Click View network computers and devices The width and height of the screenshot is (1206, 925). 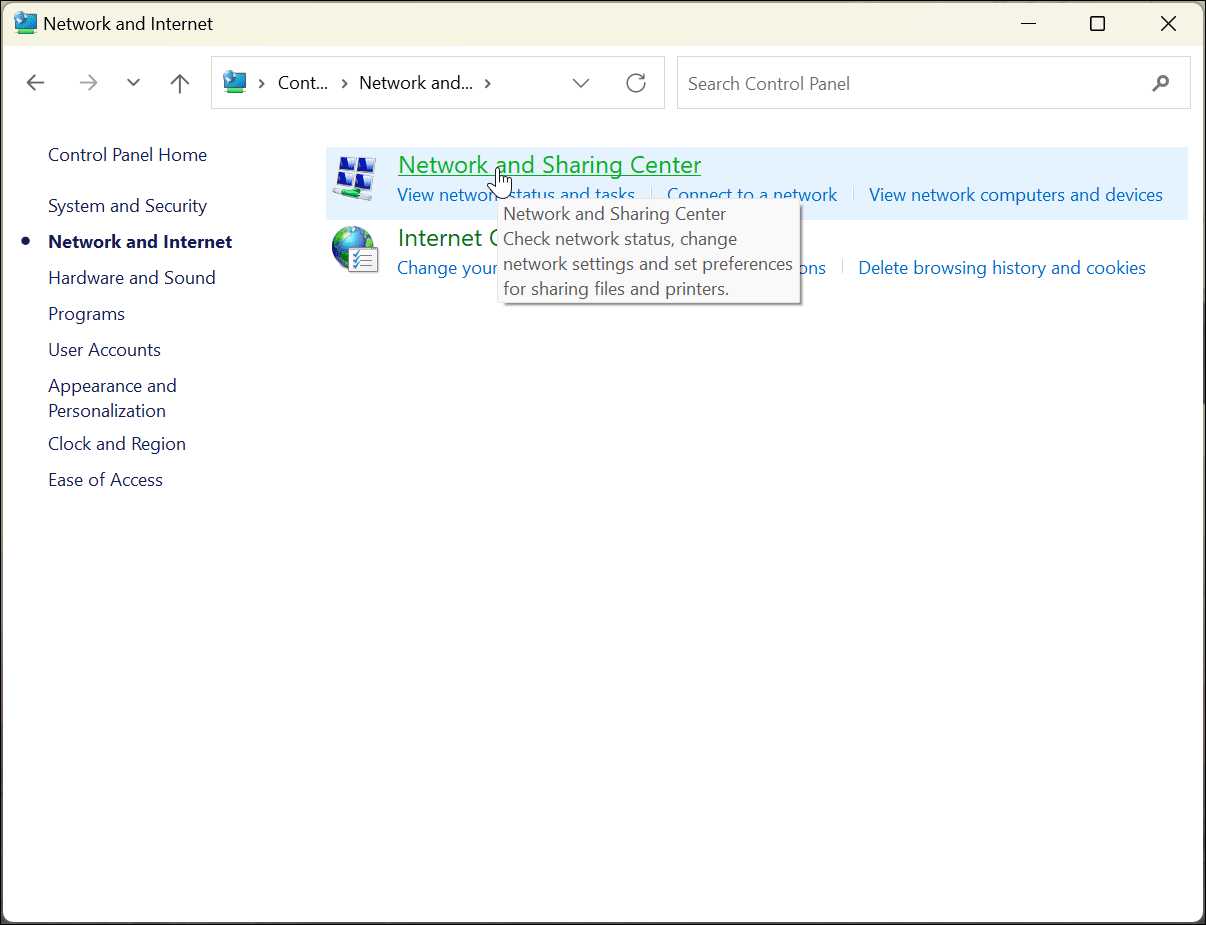tap(1015, 194)
